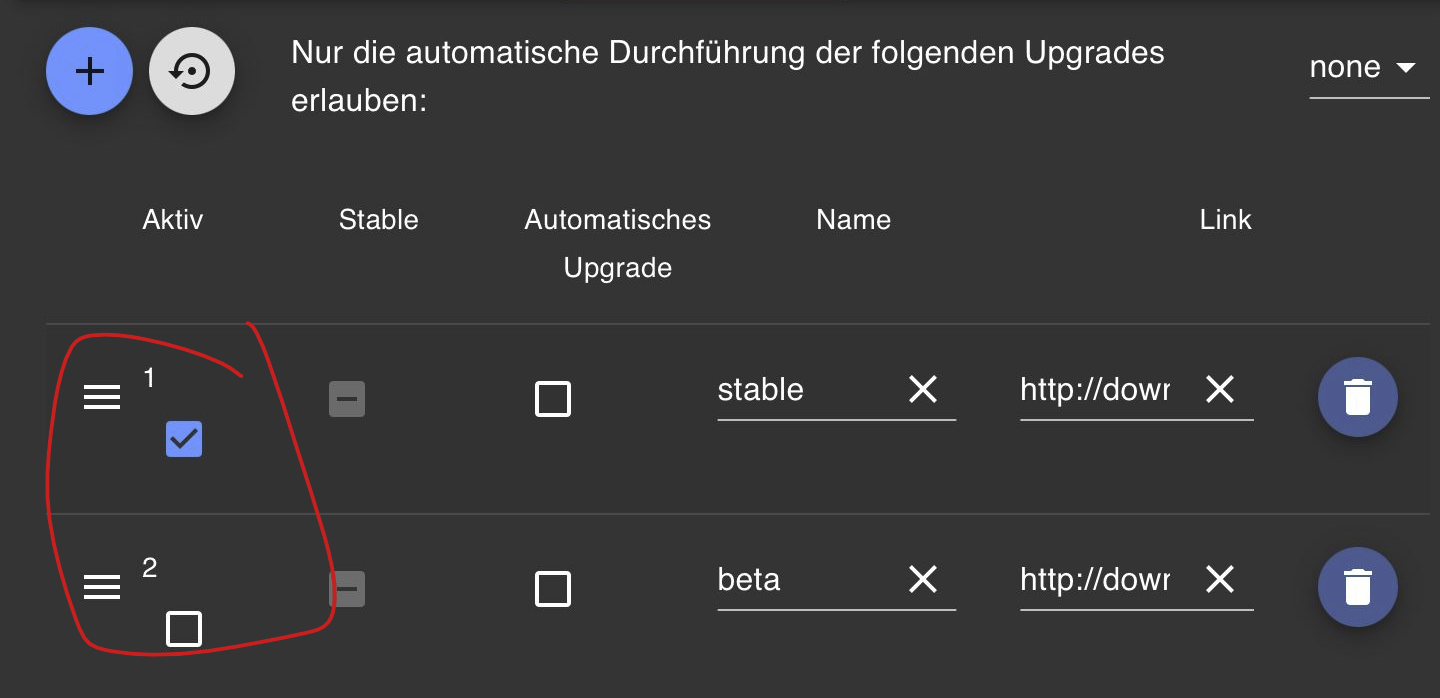Enable automatic upgrade for beta repository
Viewport: 1440px width, 698px height.
[553, 589]
